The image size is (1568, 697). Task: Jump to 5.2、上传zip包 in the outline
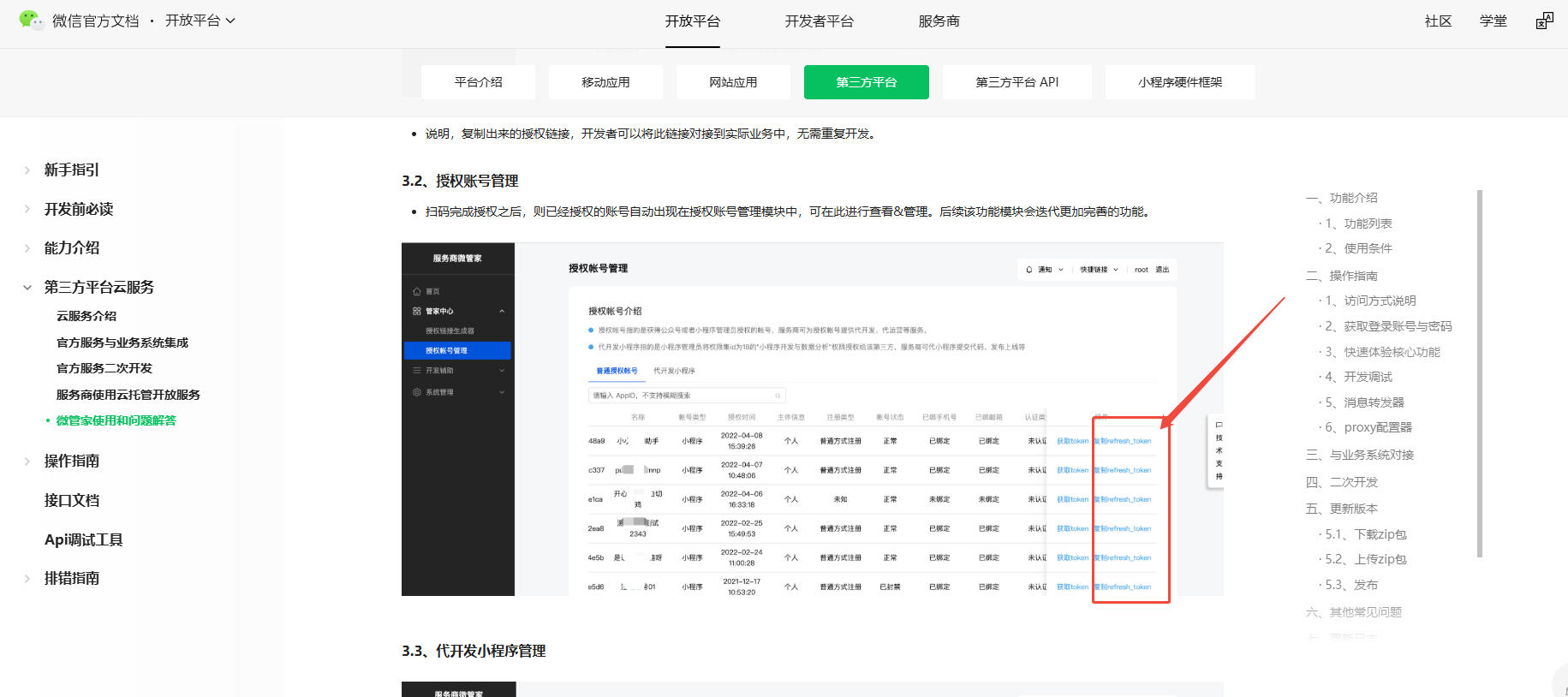[x=1366, y=559]
